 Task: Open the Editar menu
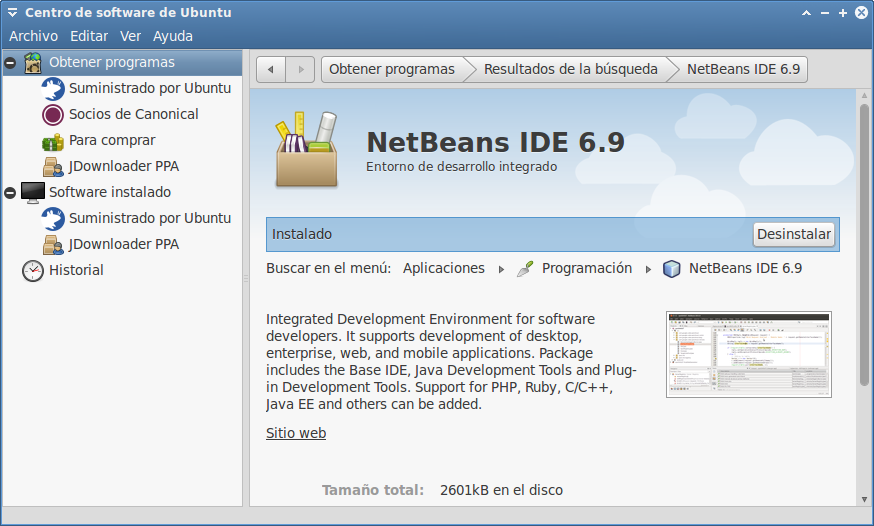(x=89, y=36)
